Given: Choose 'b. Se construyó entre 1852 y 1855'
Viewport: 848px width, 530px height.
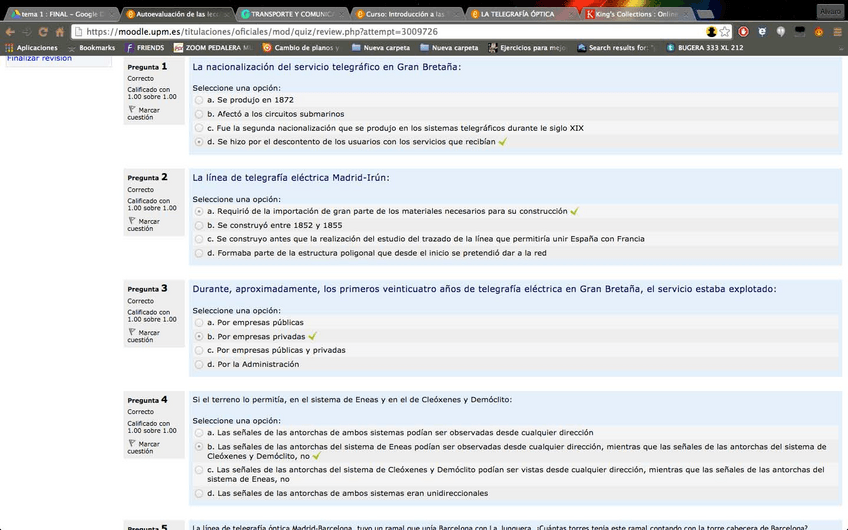Looking at the screenshot, I should coord(198,225).
